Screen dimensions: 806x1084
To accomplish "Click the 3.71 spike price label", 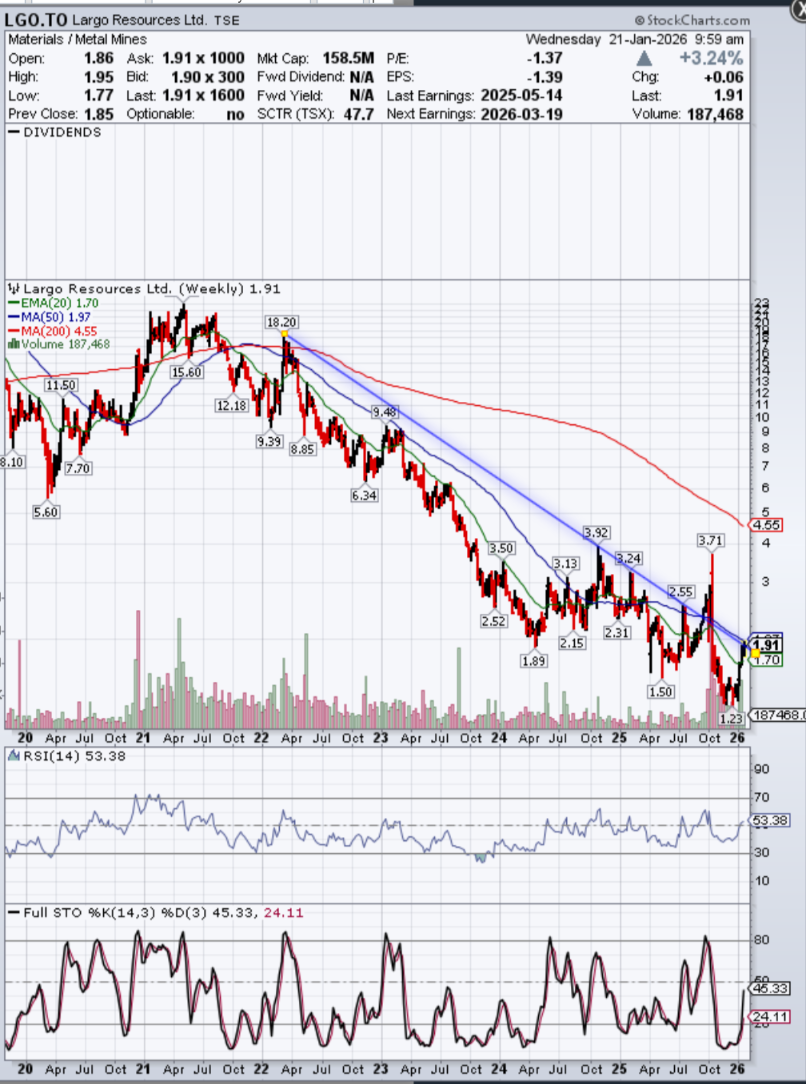I will (711, 541).
